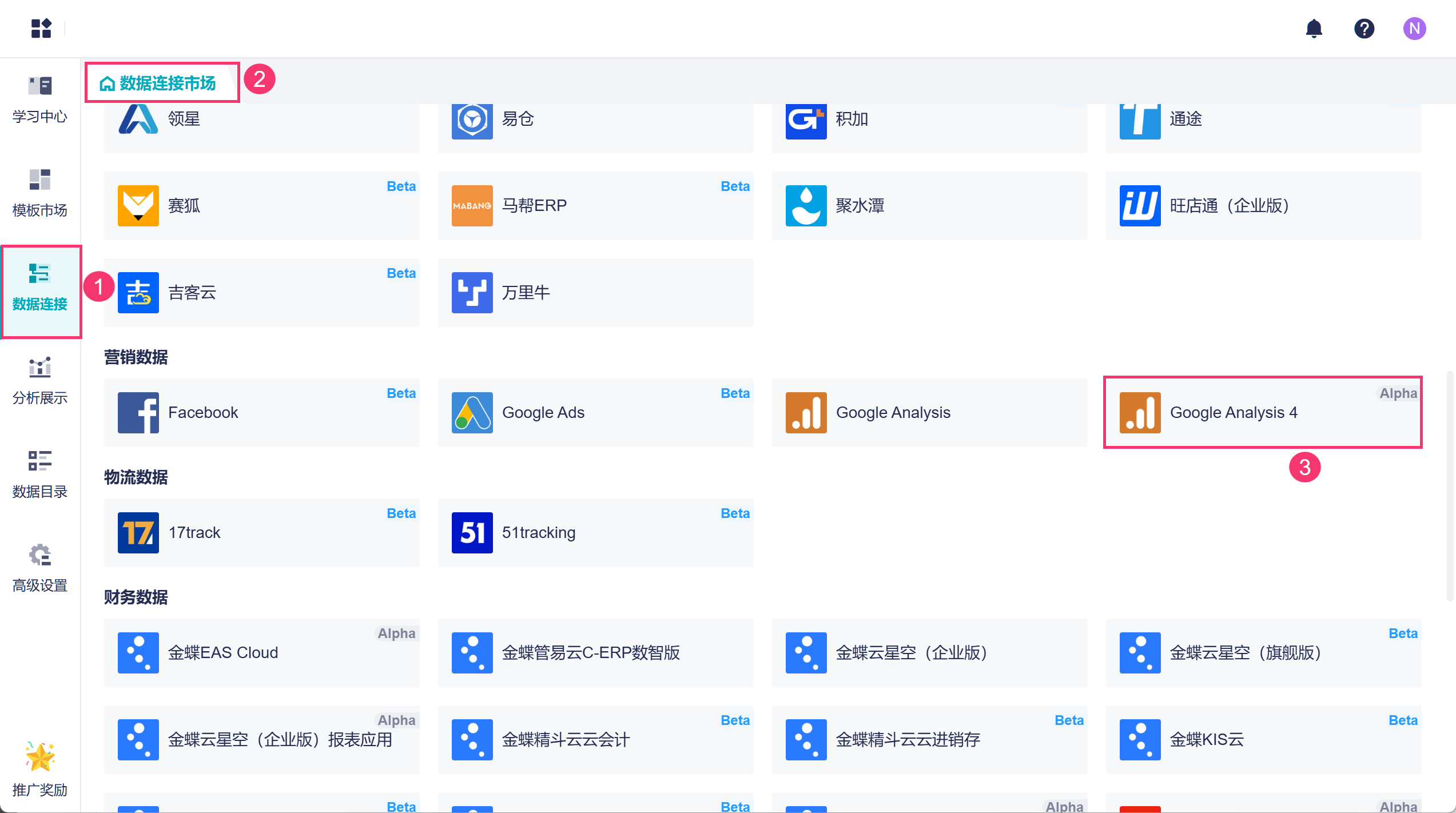Screen dimensions: 1456x813
Task: Open the Google Ads connector label
Action: (543, 413)
